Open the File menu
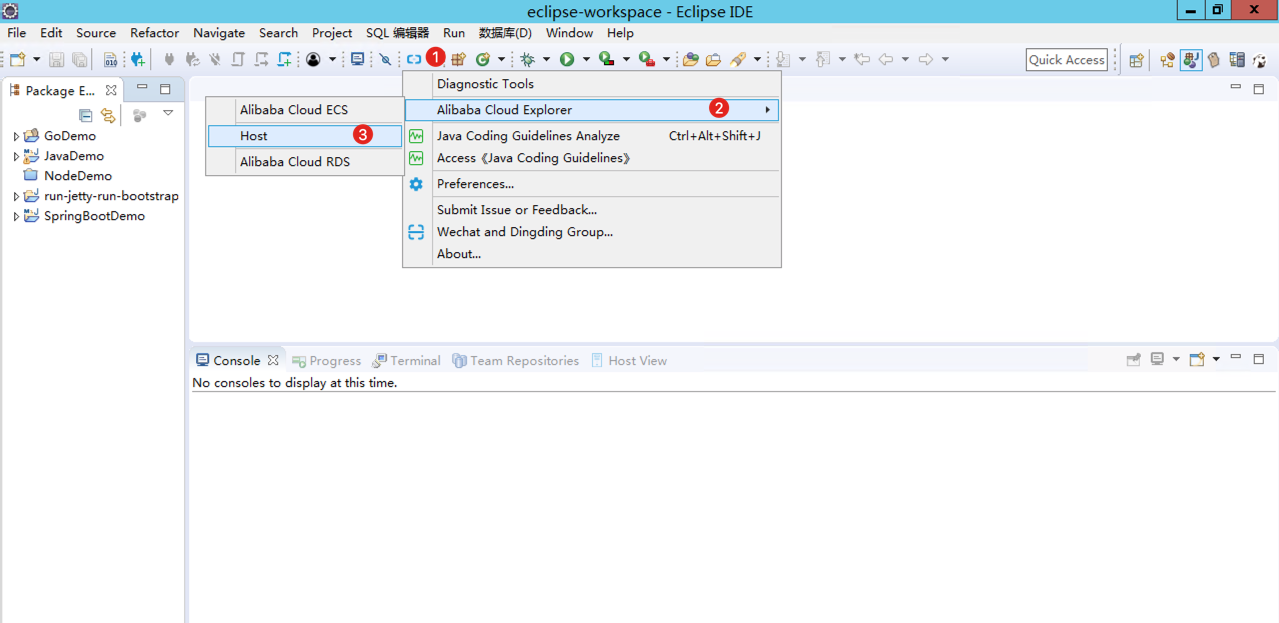This screenshot has width=1279, height=623. pos(17,33)
